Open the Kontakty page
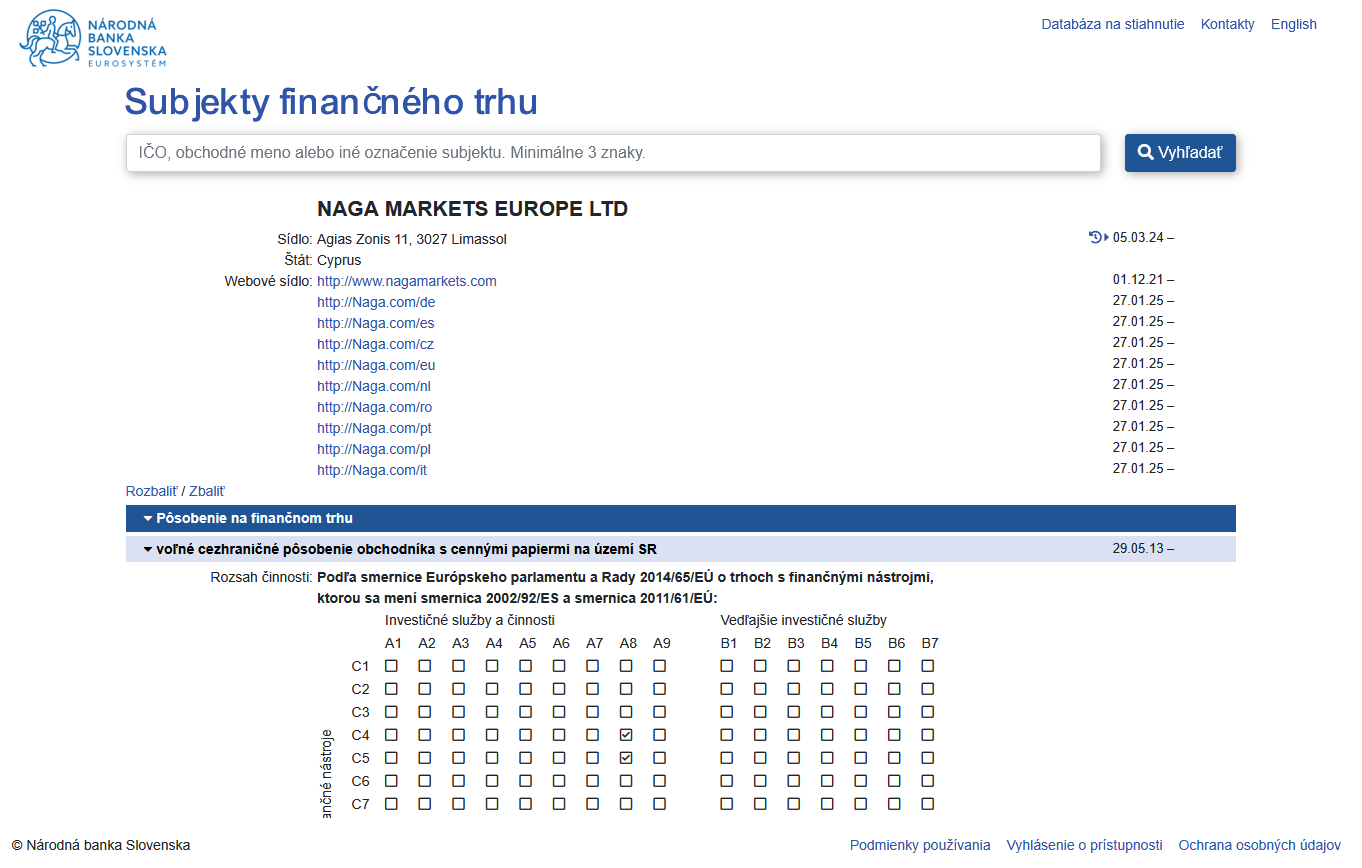This screenshot has width=1362, height=868. click(1227, 24)
